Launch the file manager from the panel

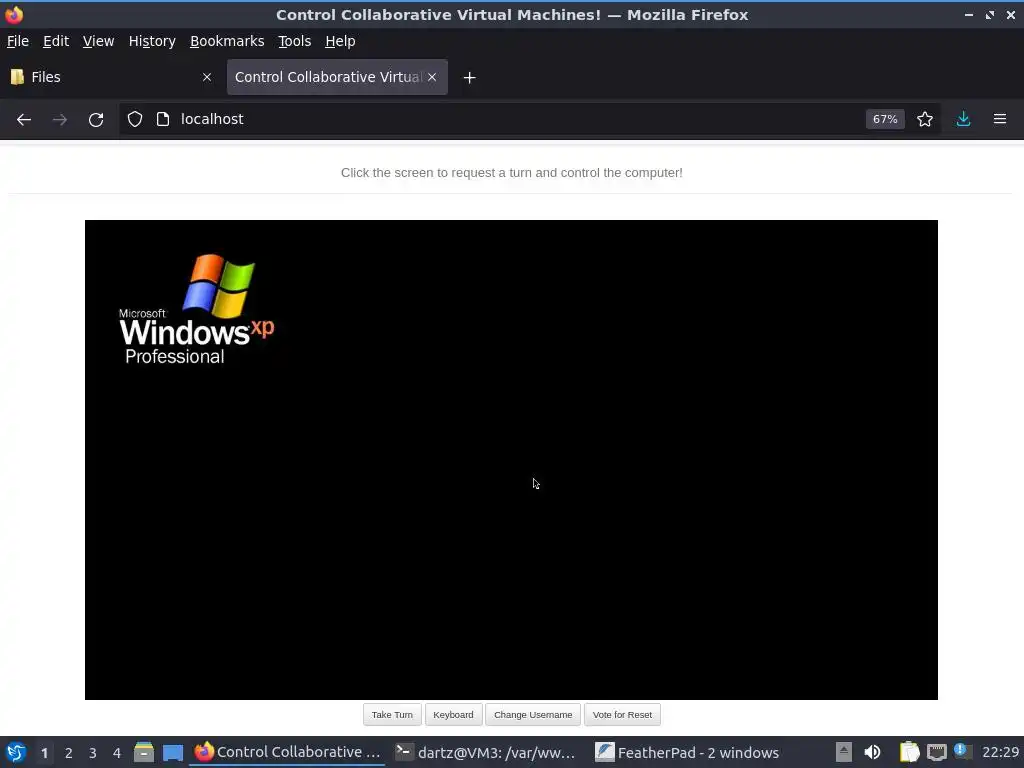pyautogui.click(x=144, y=752)
